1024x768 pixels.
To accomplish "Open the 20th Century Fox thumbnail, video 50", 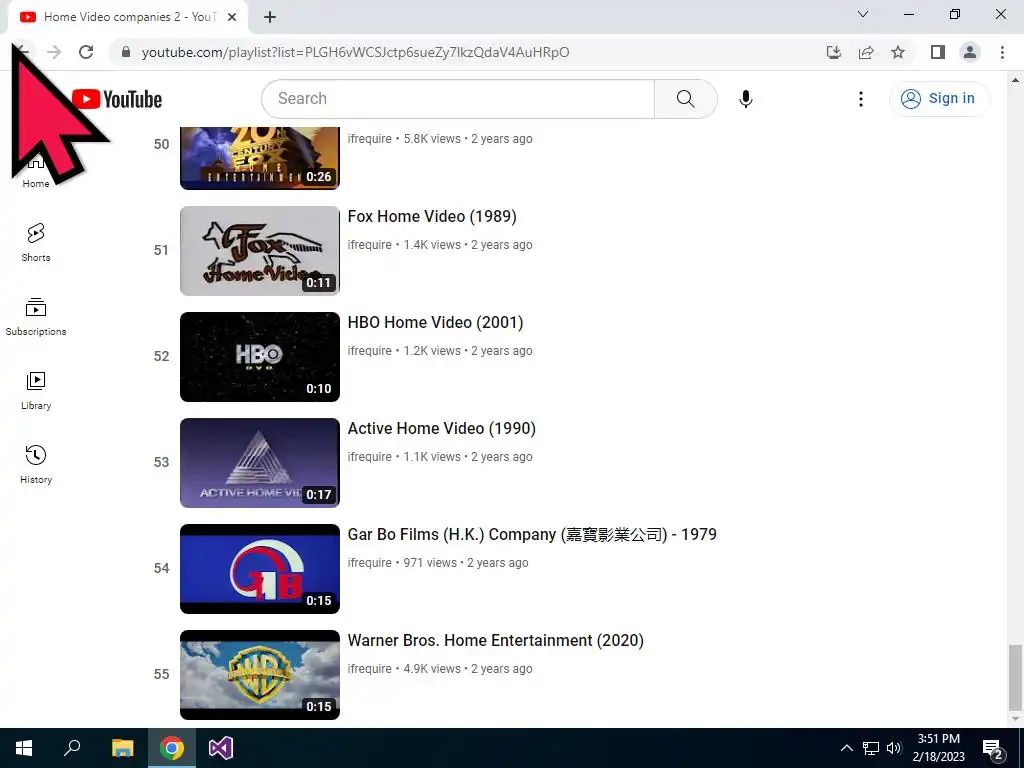I will pos(260,158).
